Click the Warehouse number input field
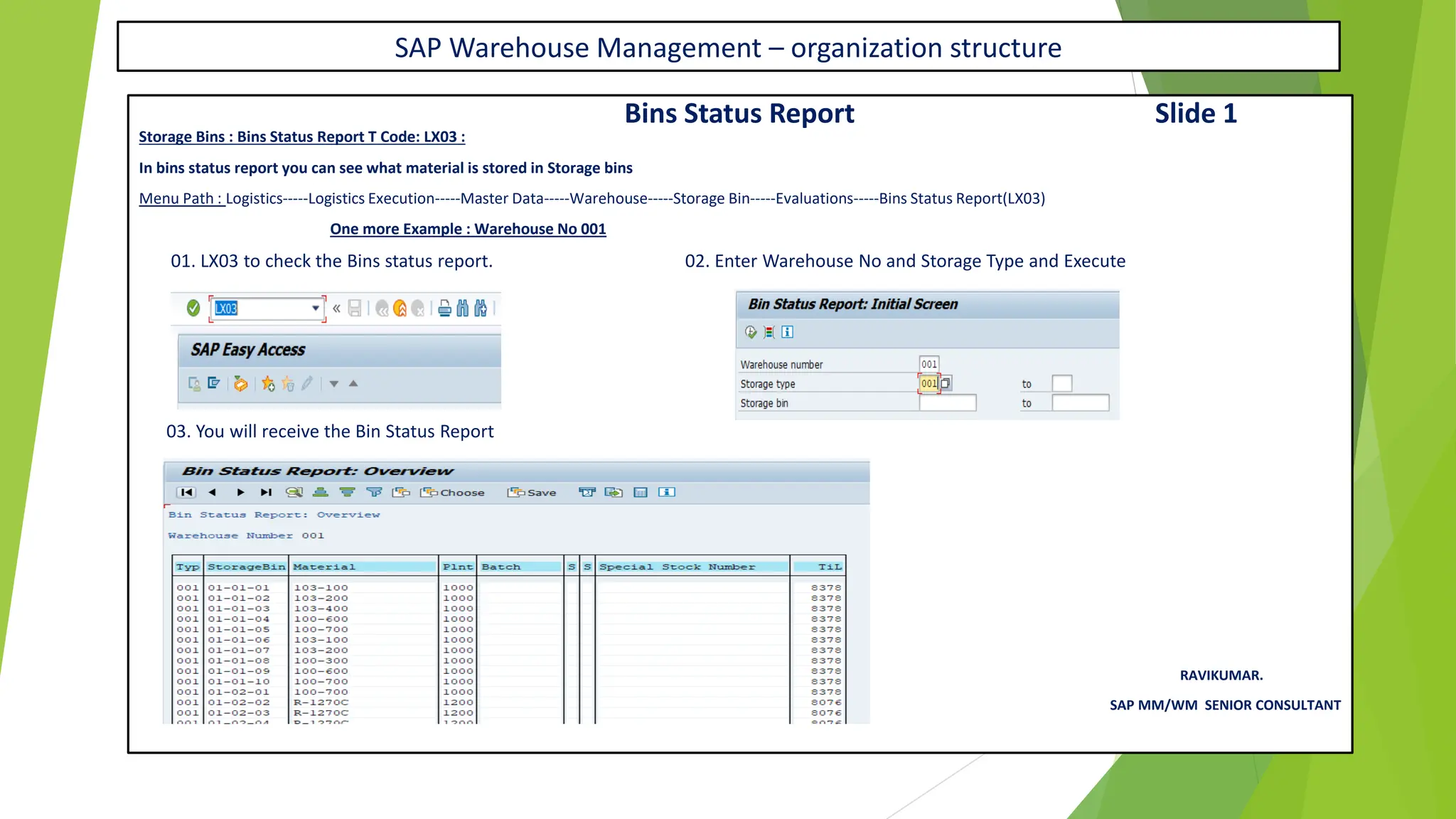 [x=929, y=364]
